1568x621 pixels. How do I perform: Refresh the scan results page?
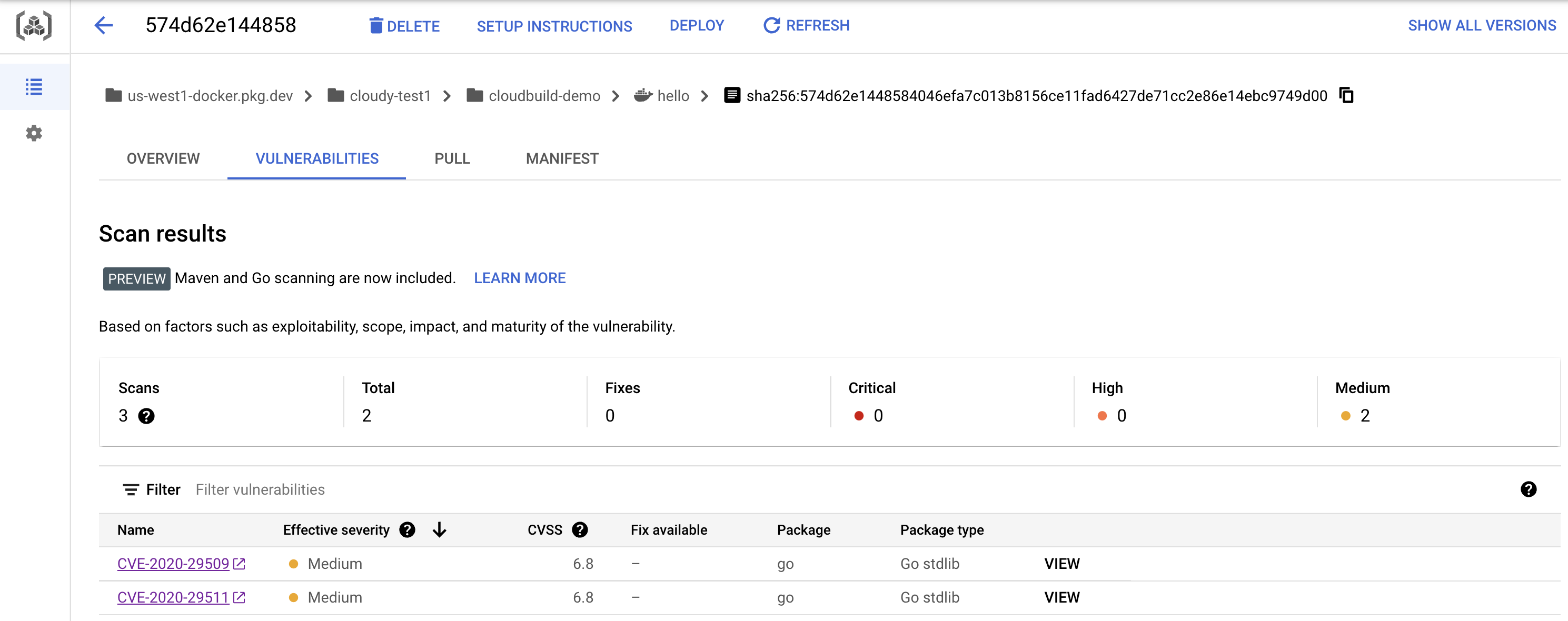click(x=807, y=26)
